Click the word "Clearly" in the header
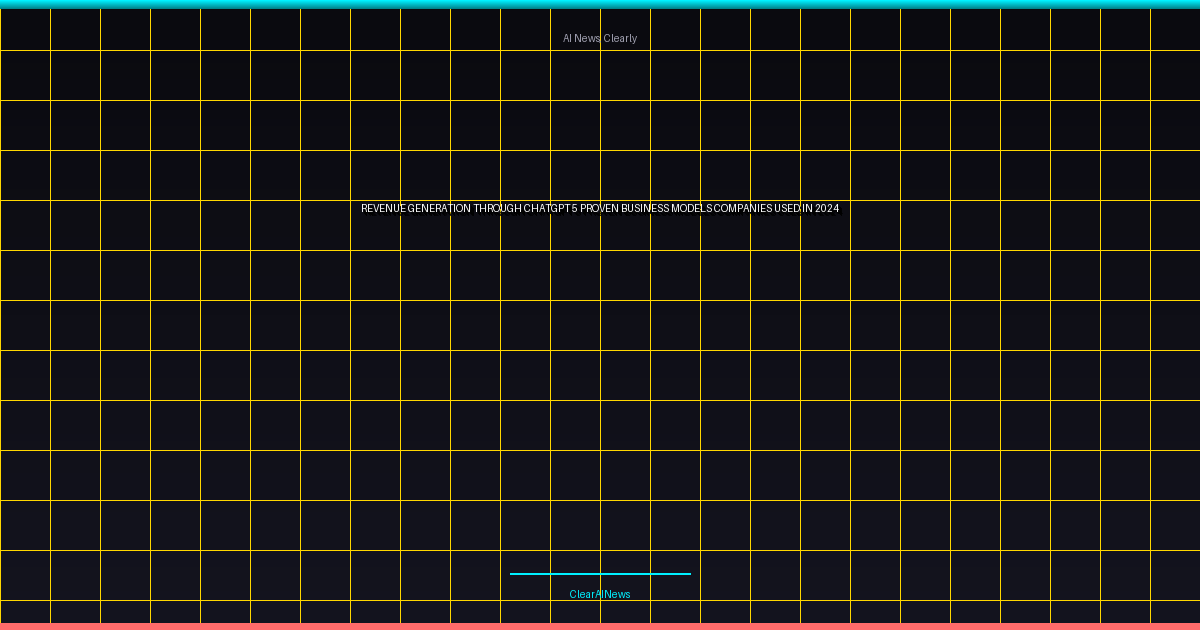1200x630 pixels. coord(620,38)
